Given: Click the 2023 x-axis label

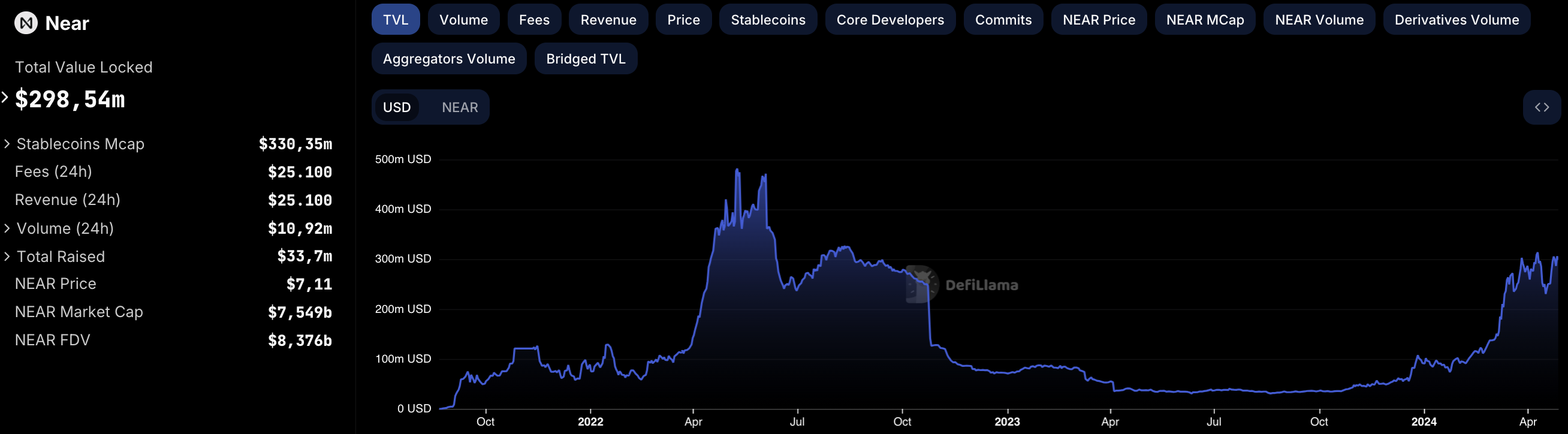Looking at the screenshot, I should pyautogui.click(x=1008, y=422).
